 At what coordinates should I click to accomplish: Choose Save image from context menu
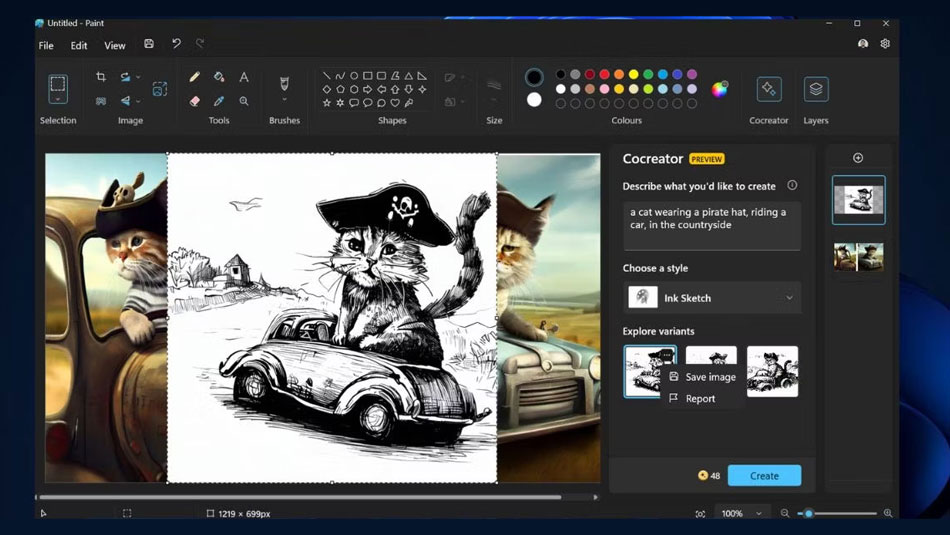(710, 377)
